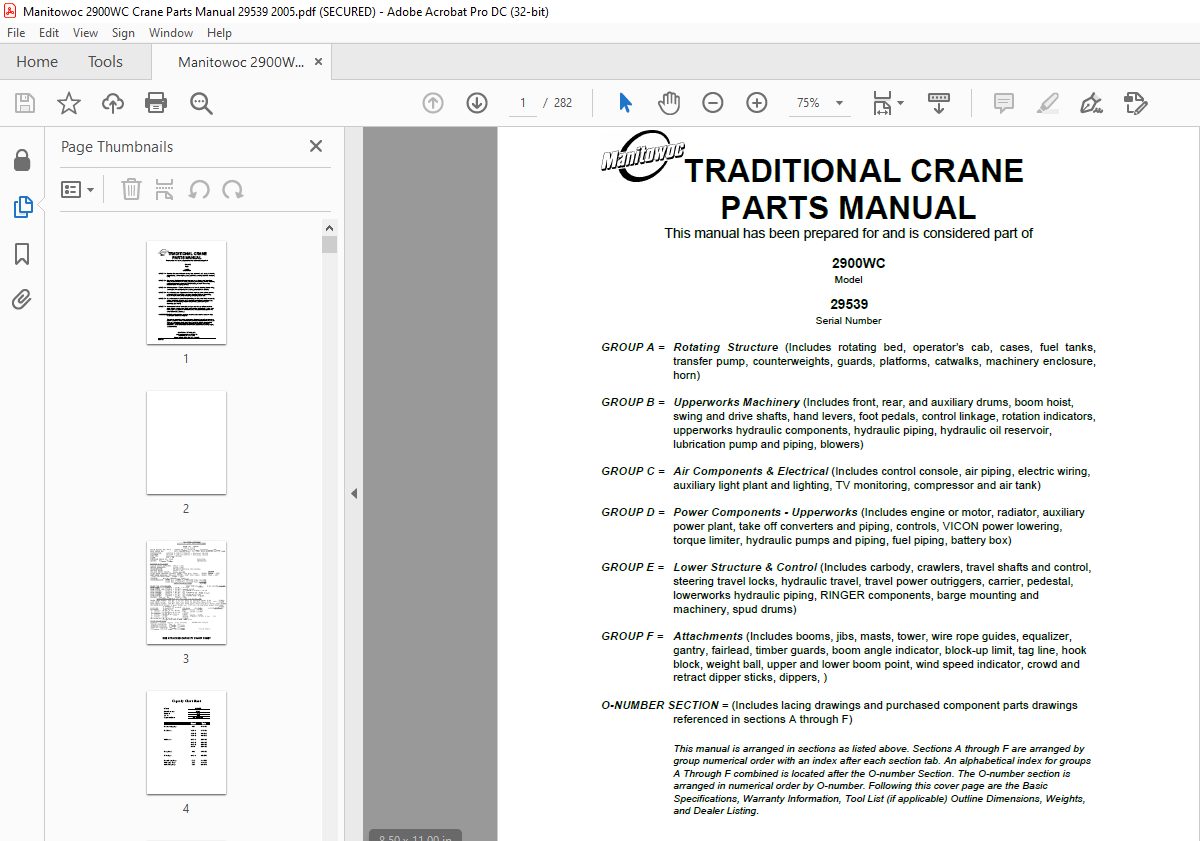The width and height of the screenshot is (1200, 841).
Task: Click the Upperworks Machinery heading
Action: (736, 402)
